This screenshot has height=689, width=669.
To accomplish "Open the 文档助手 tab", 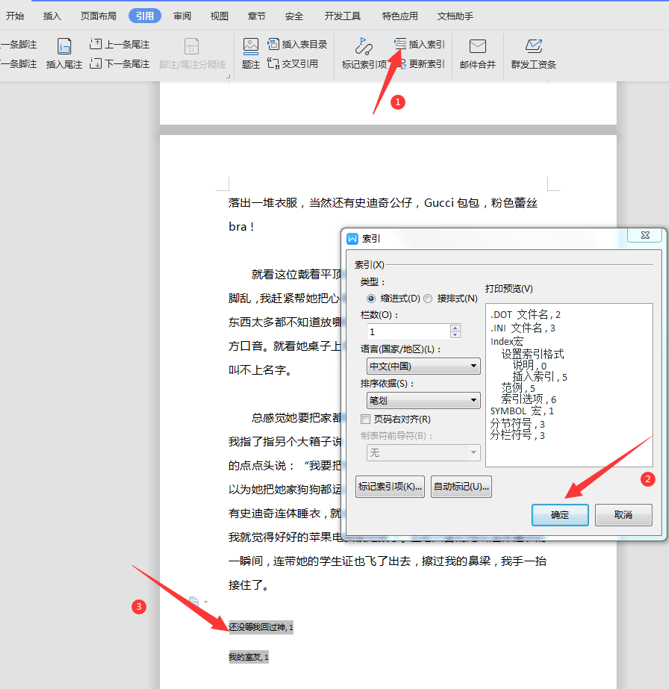I will click(455, 16).
